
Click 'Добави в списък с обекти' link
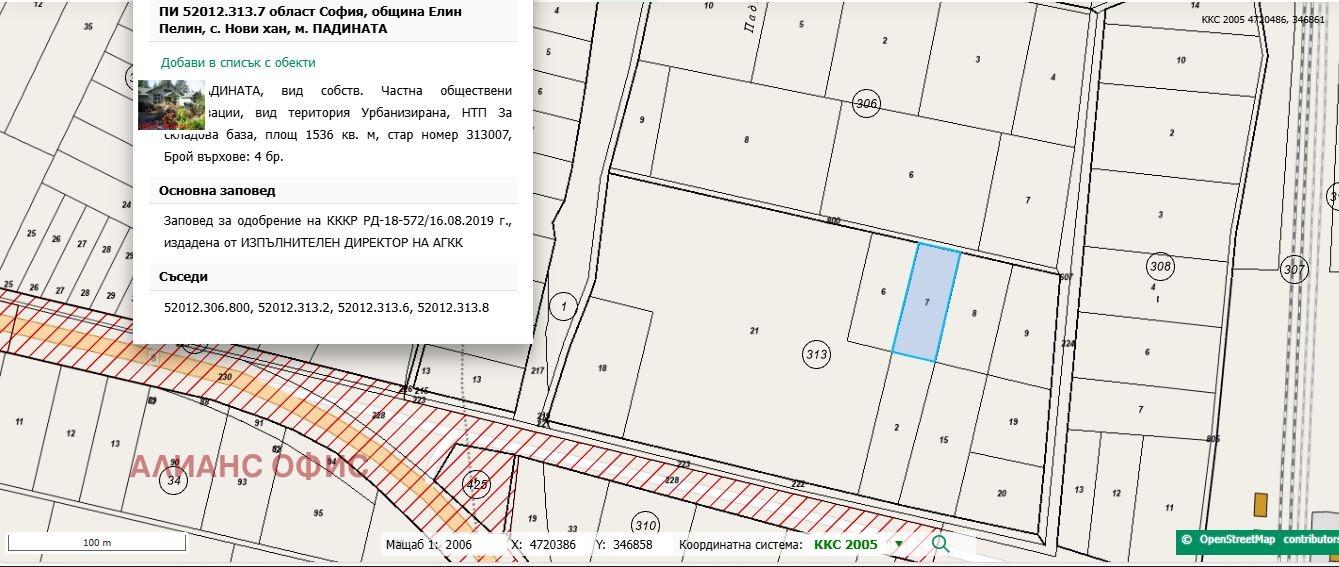click(x=238, y=62)
